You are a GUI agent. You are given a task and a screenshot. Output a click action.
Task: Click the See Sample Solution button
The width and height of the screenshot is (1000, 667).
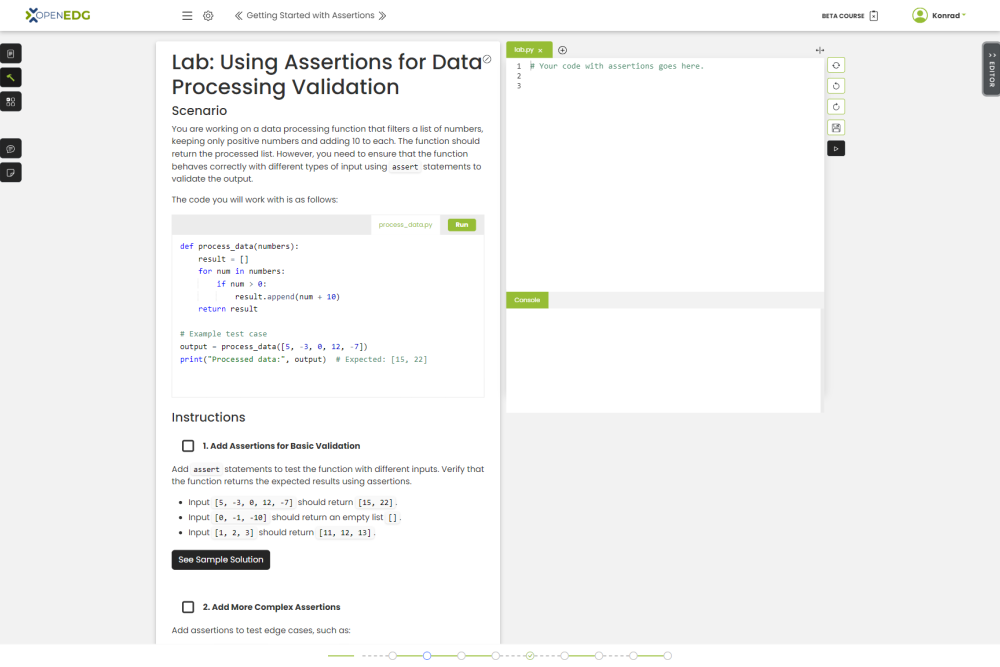pyautogui.click(x=221, y=560)
